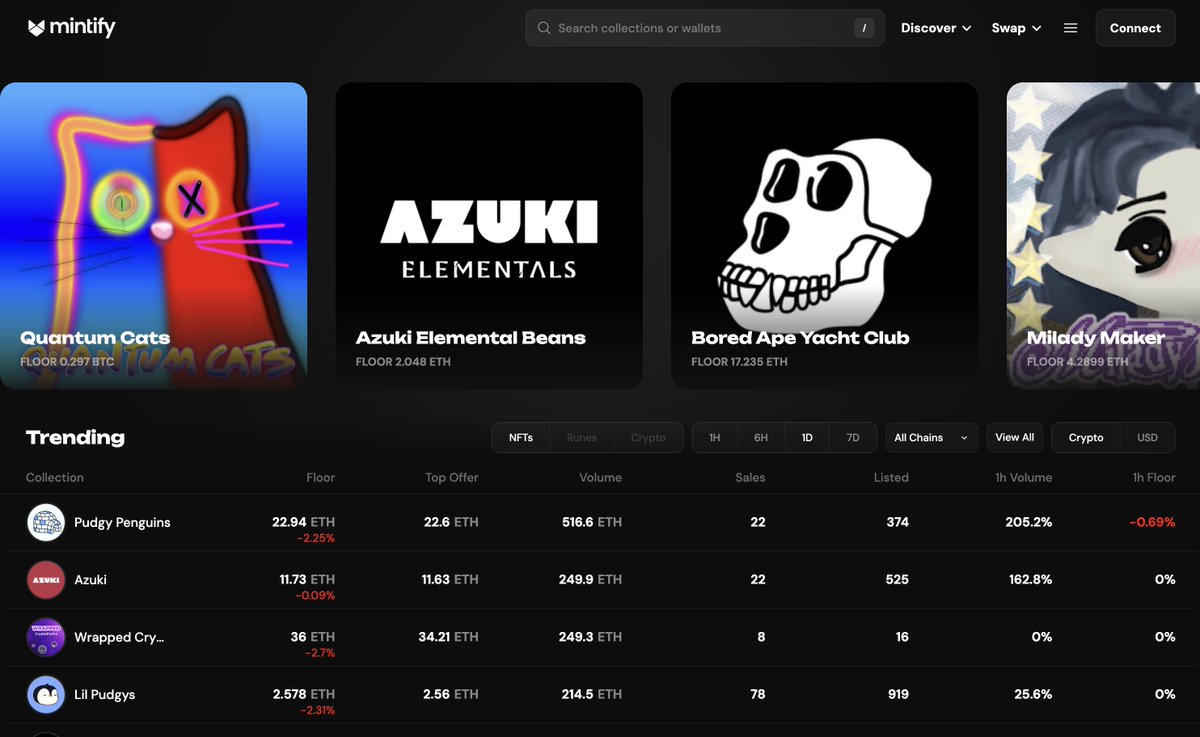Sort by the Sales column header
The height and width of the screenshot is (737, 1200).
(750, 478)
